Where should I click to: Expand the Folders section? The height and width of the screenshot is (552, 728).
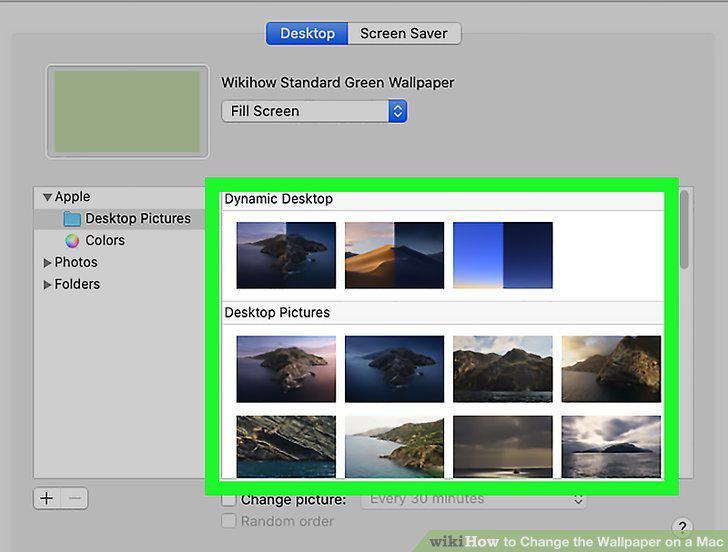[47, 285]
